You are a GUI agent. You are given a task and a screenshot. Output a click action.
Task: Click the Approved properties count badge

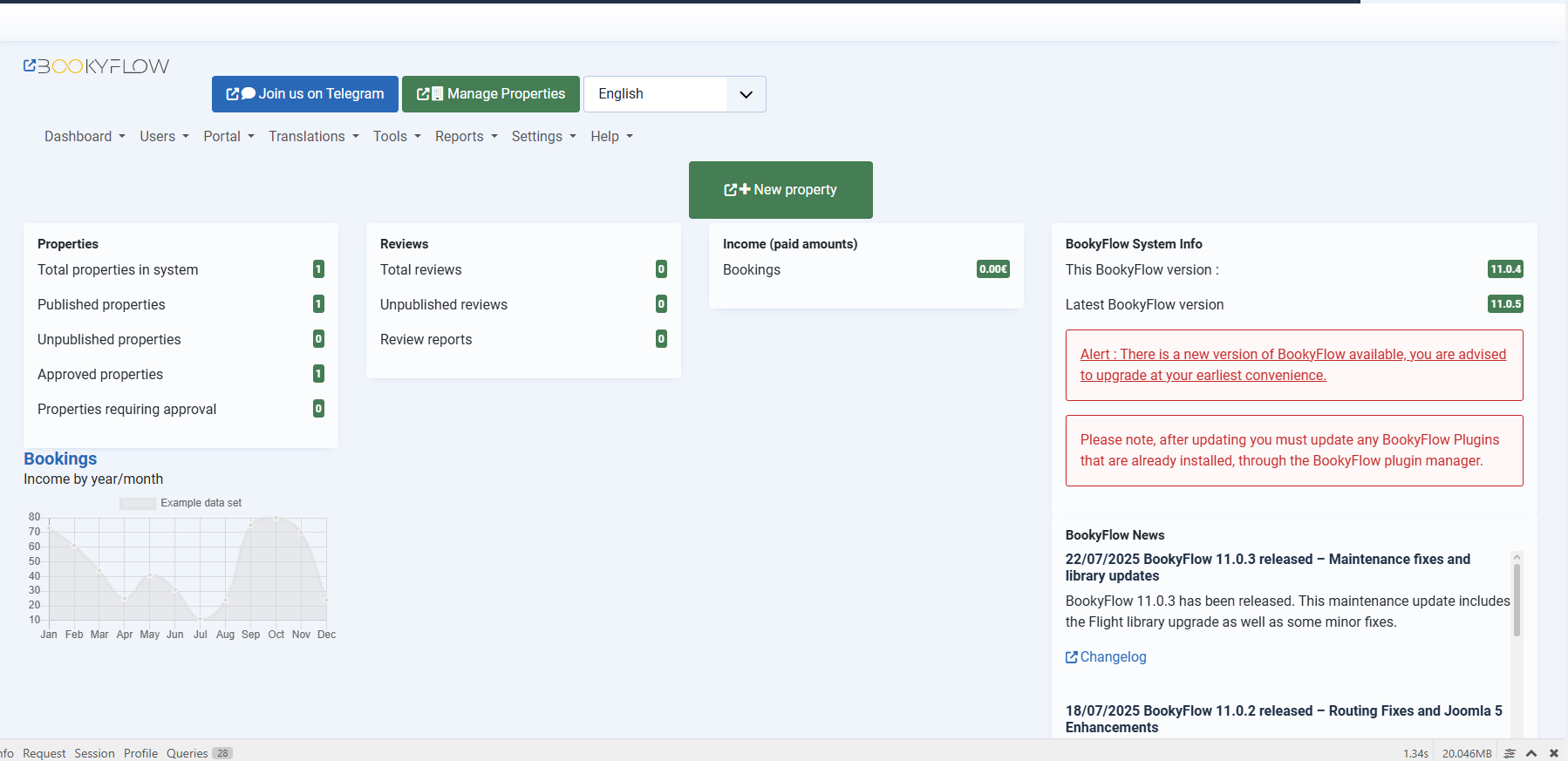[319, 374]
